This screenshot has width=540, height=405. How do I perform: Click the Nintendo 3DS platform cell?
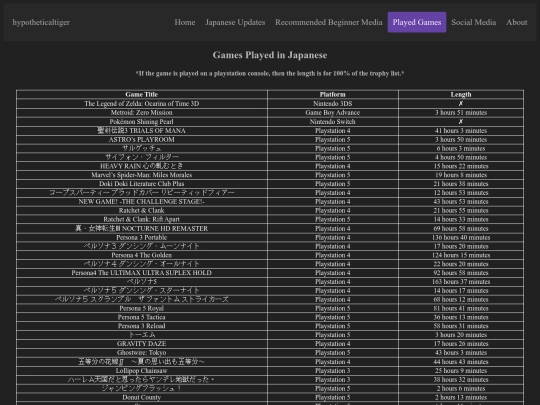pos(333,104)
